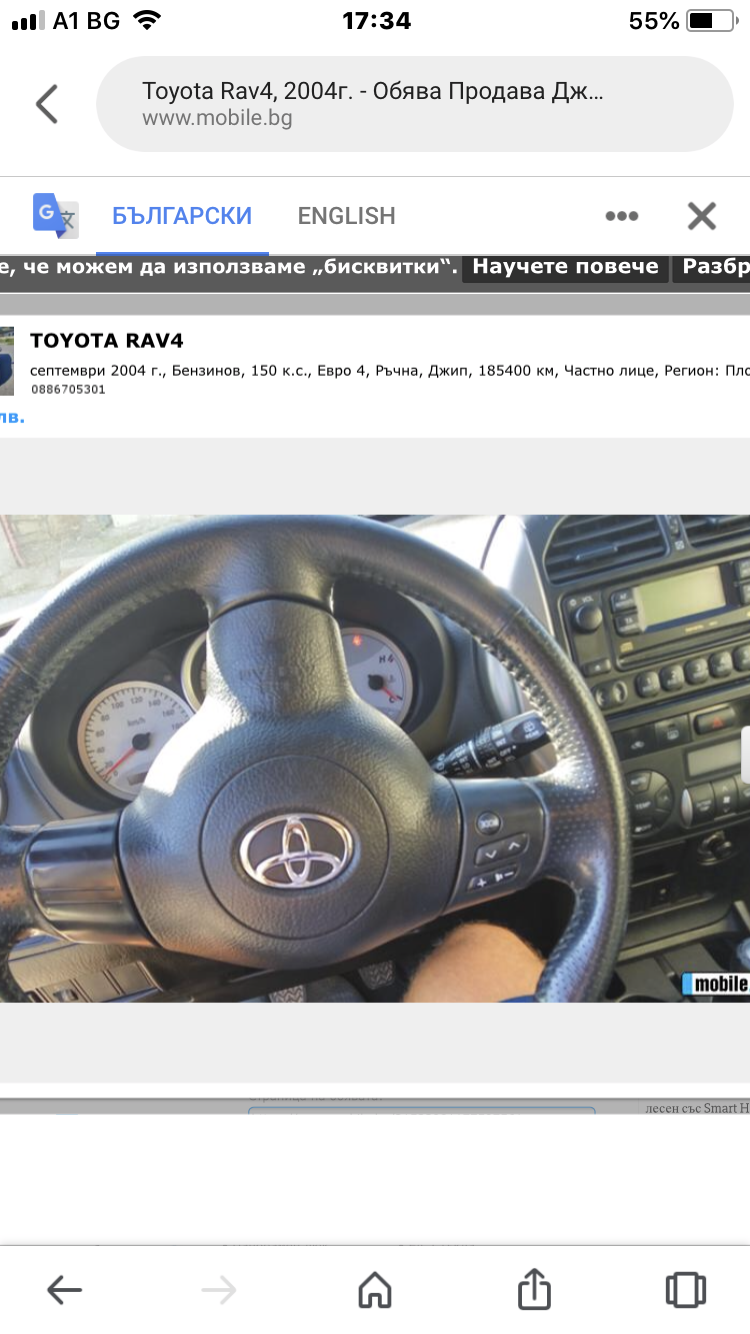This screenshot has width=750, height=1334.
Task: Tap the steering wheel car photo
Action: [x=374, y=758]
